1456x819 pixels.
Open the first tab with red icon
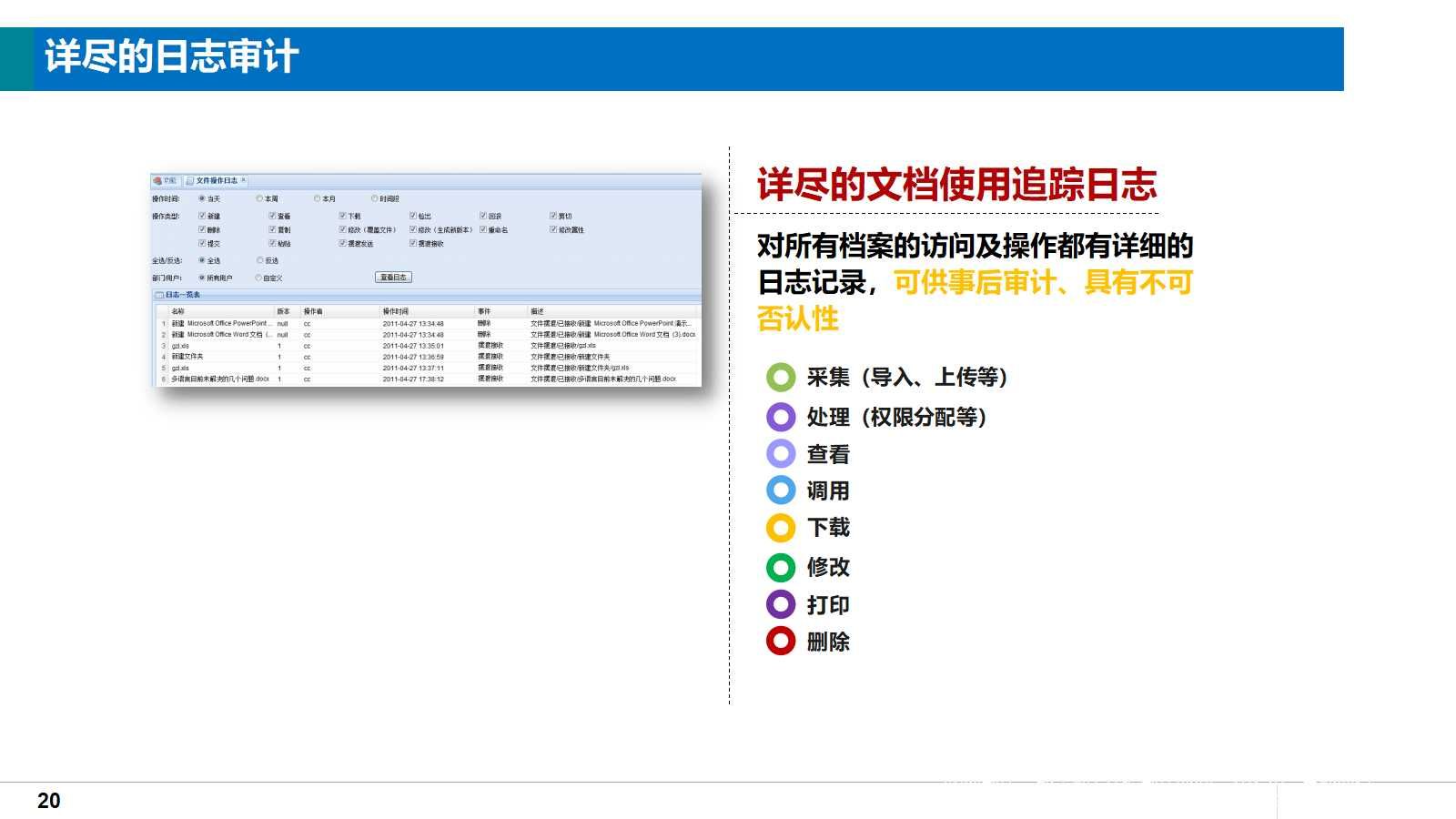coord(166,180)
